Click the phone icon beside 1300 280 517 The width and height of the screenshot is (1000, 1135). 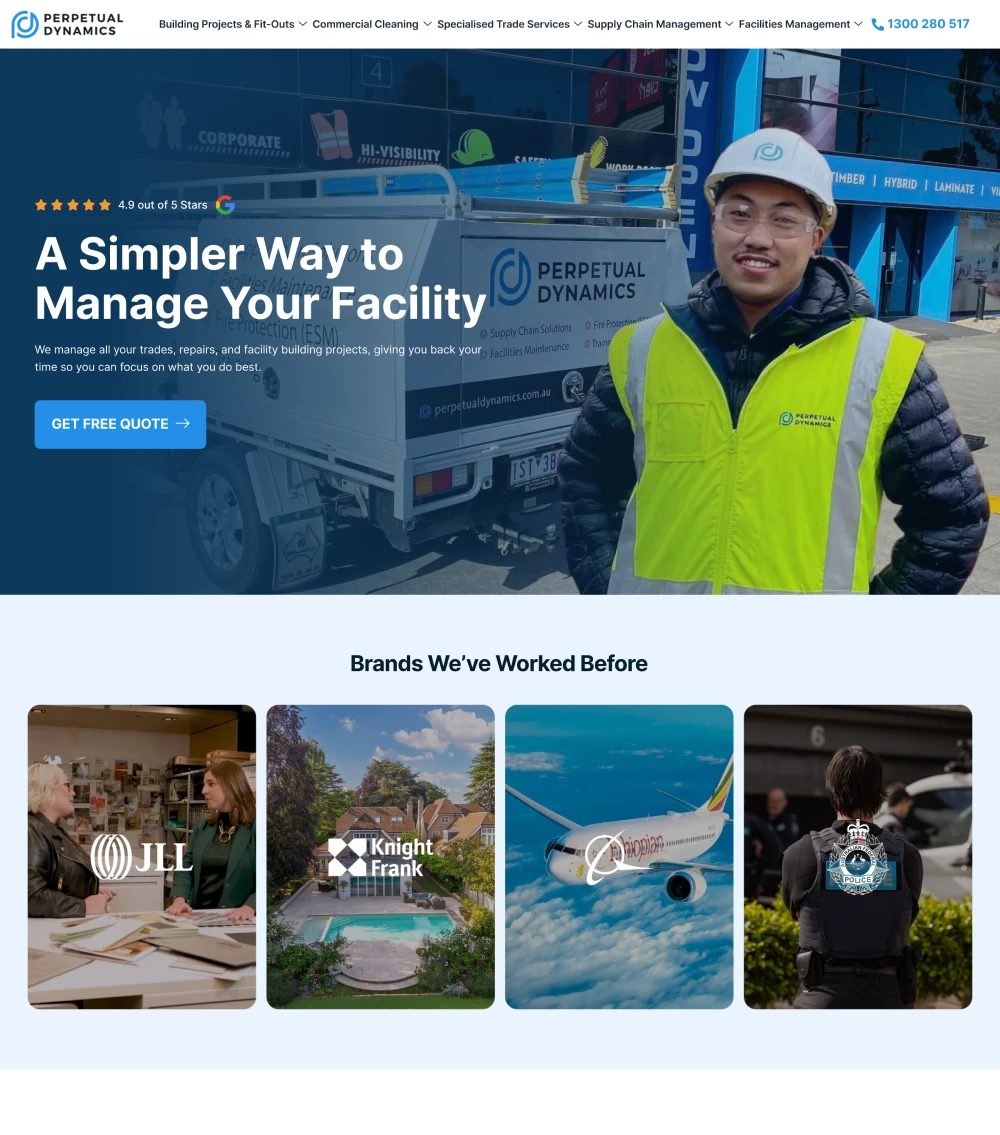(877, 25)
